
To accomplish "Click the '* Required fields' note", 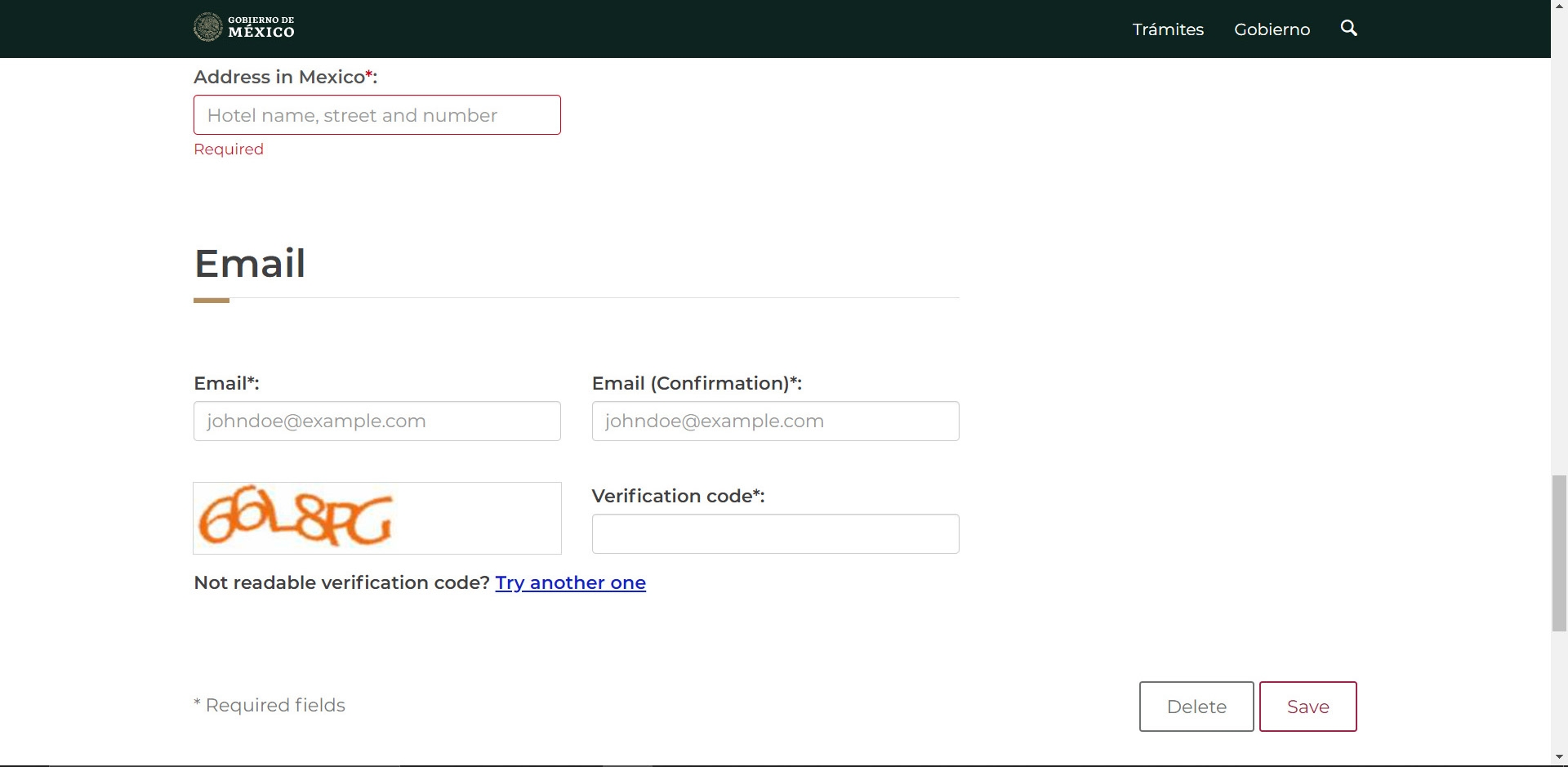I will point(269,705).
